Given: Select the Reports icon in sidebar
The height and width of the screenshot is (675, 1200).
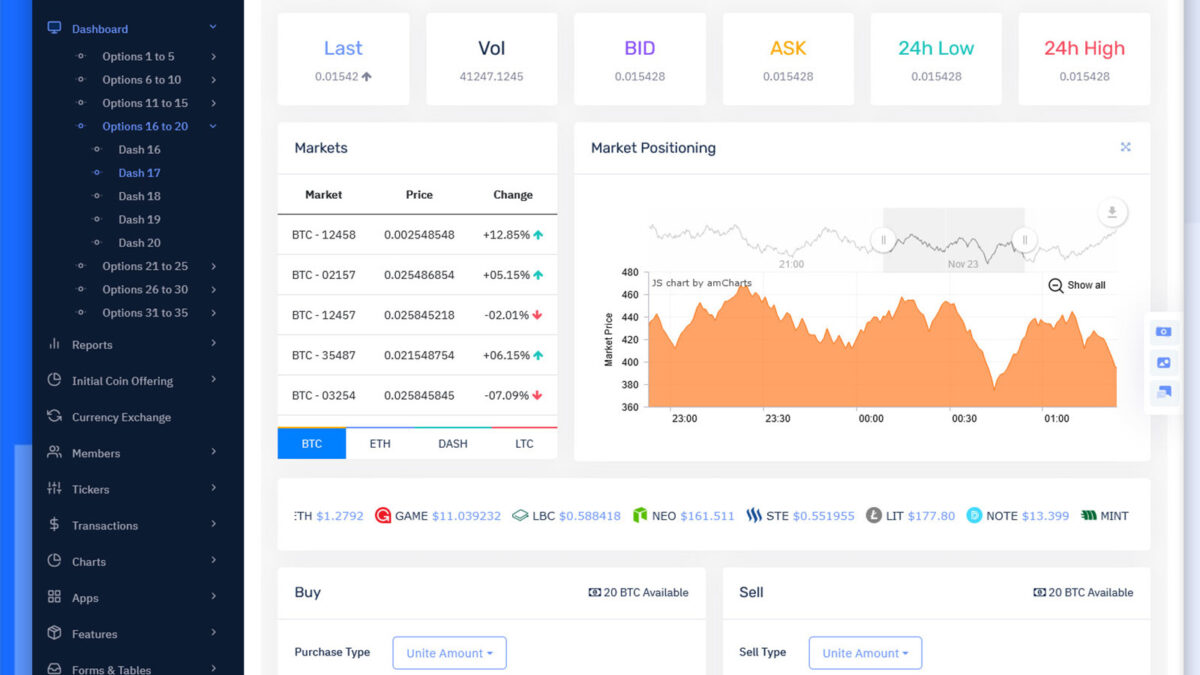Looking at the screenshot, I should pos(52,344).
